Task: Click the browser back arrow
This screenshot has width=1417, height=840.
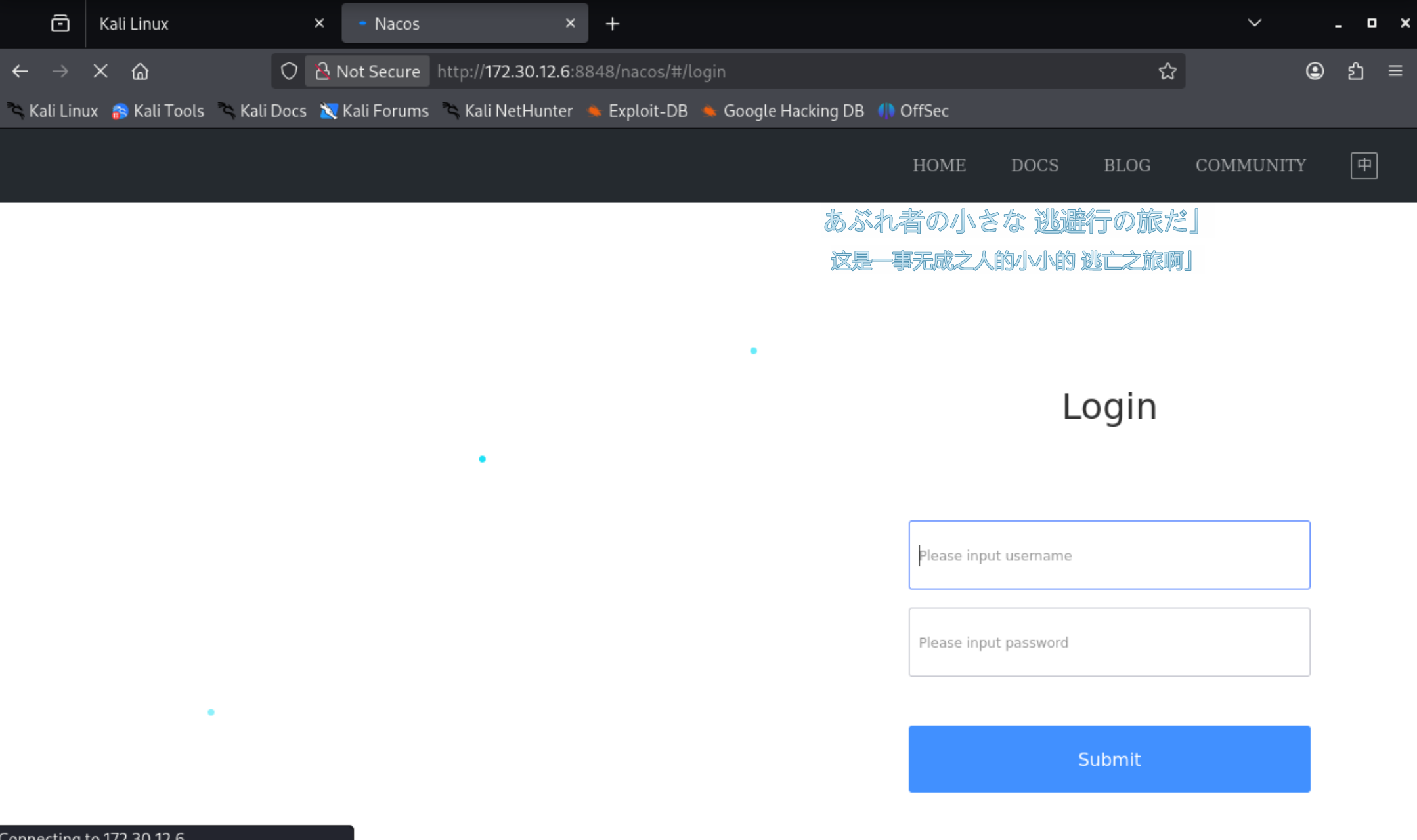Action: coord(20,71)
